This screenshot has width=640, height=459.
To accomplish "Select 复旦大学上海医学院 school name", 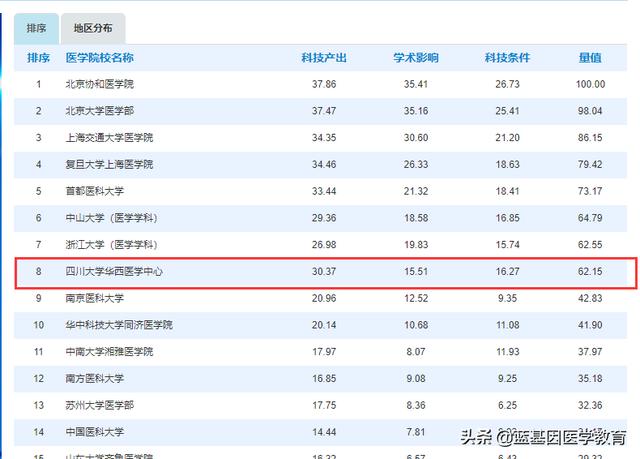I will click(109, 164).
